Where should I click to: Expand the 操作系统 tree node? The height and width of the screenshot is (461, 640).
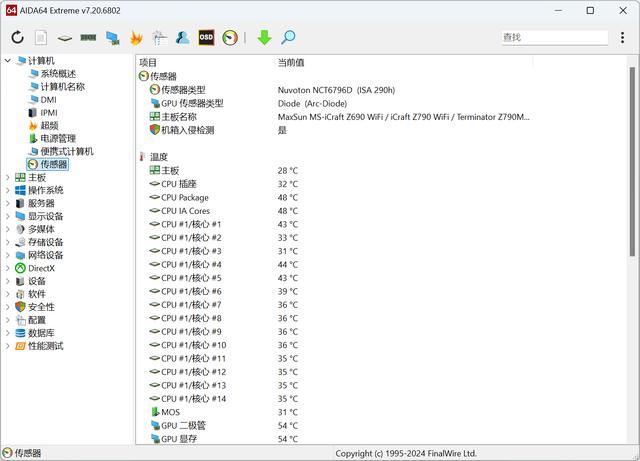pos(8,190)
